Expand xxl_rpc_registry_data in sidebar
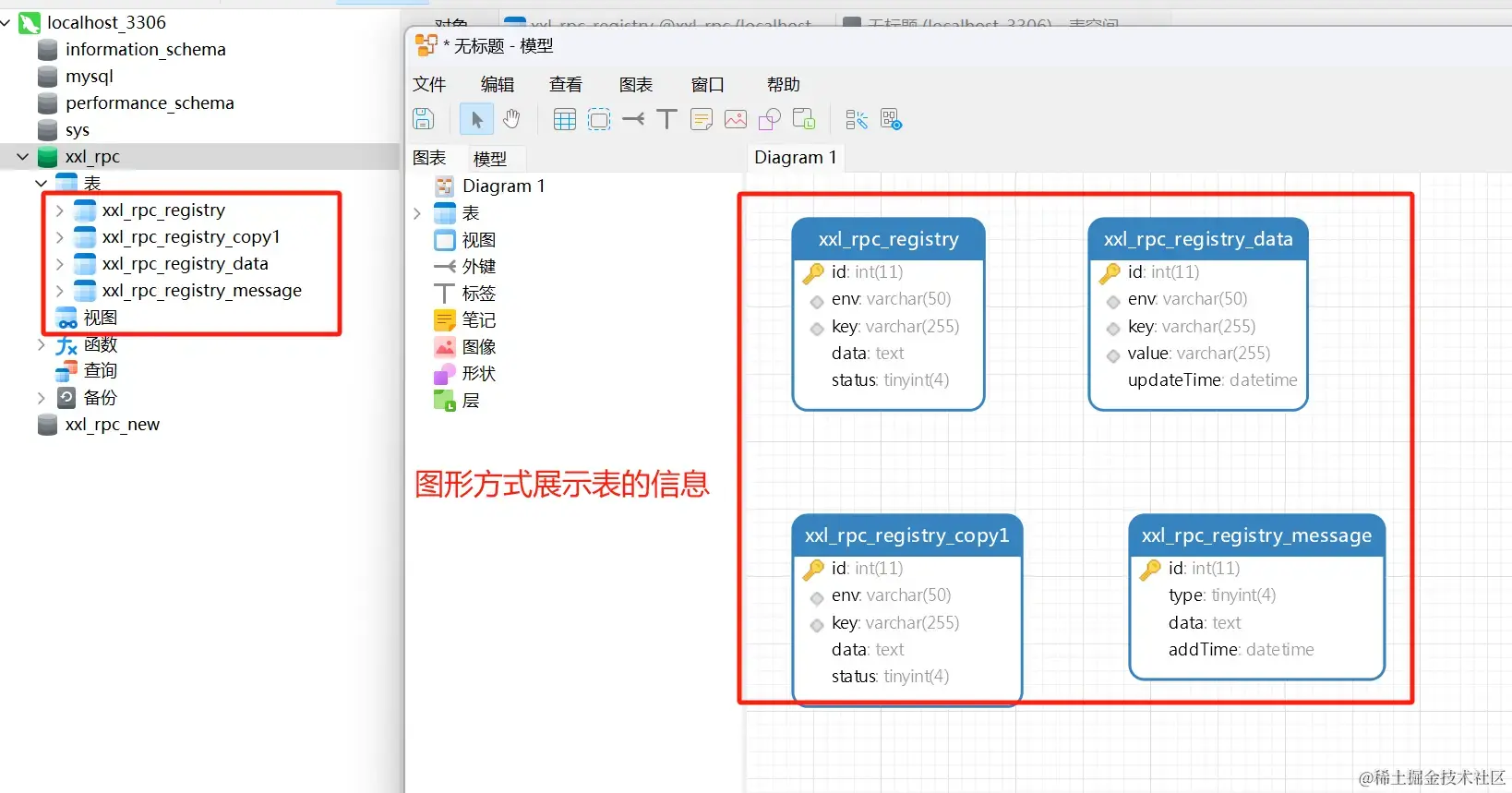This screenshot has width=1512, height=793. (59, 264)
